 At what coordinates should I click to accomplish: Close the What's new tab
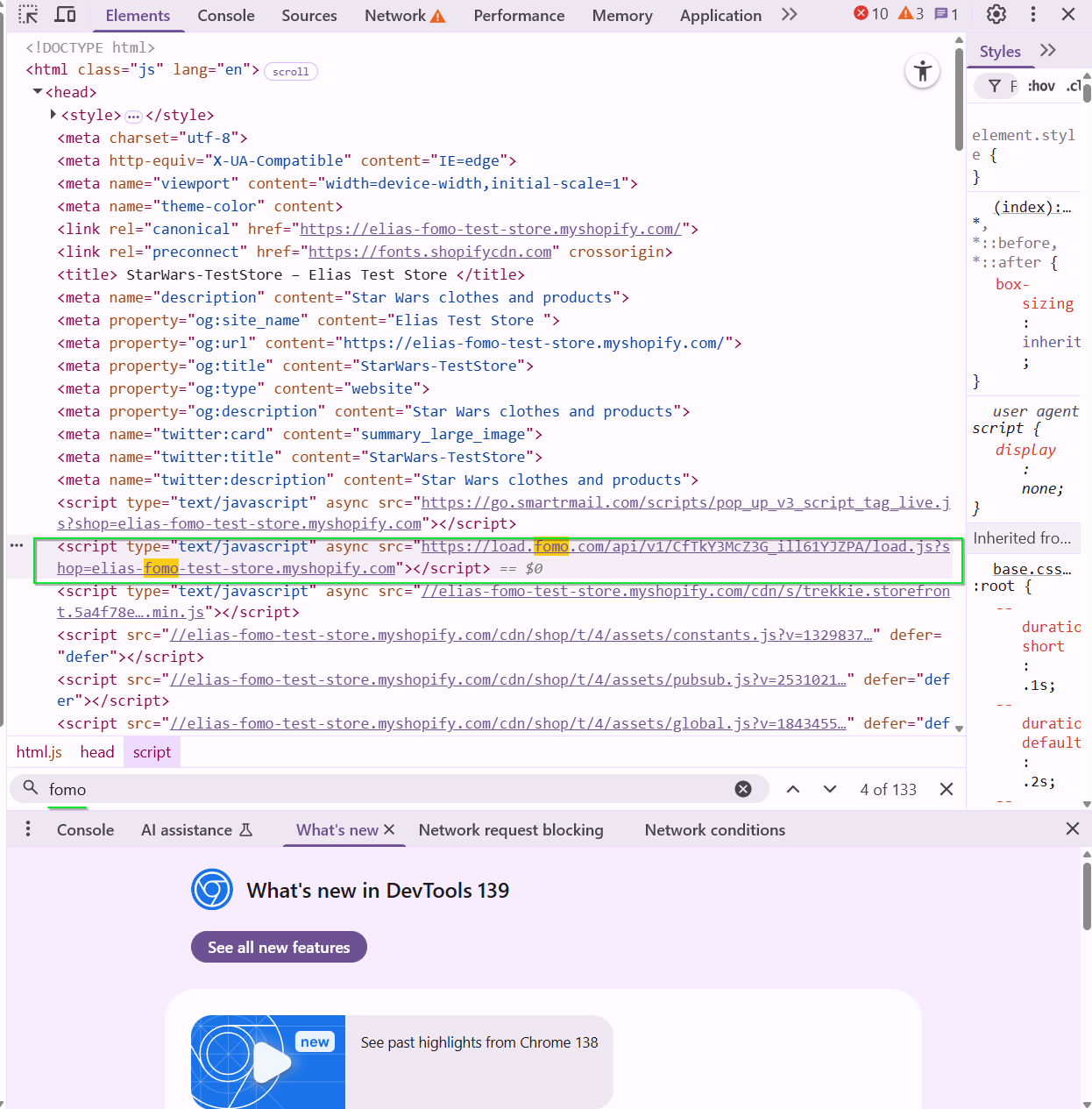(x=390, y=829)
